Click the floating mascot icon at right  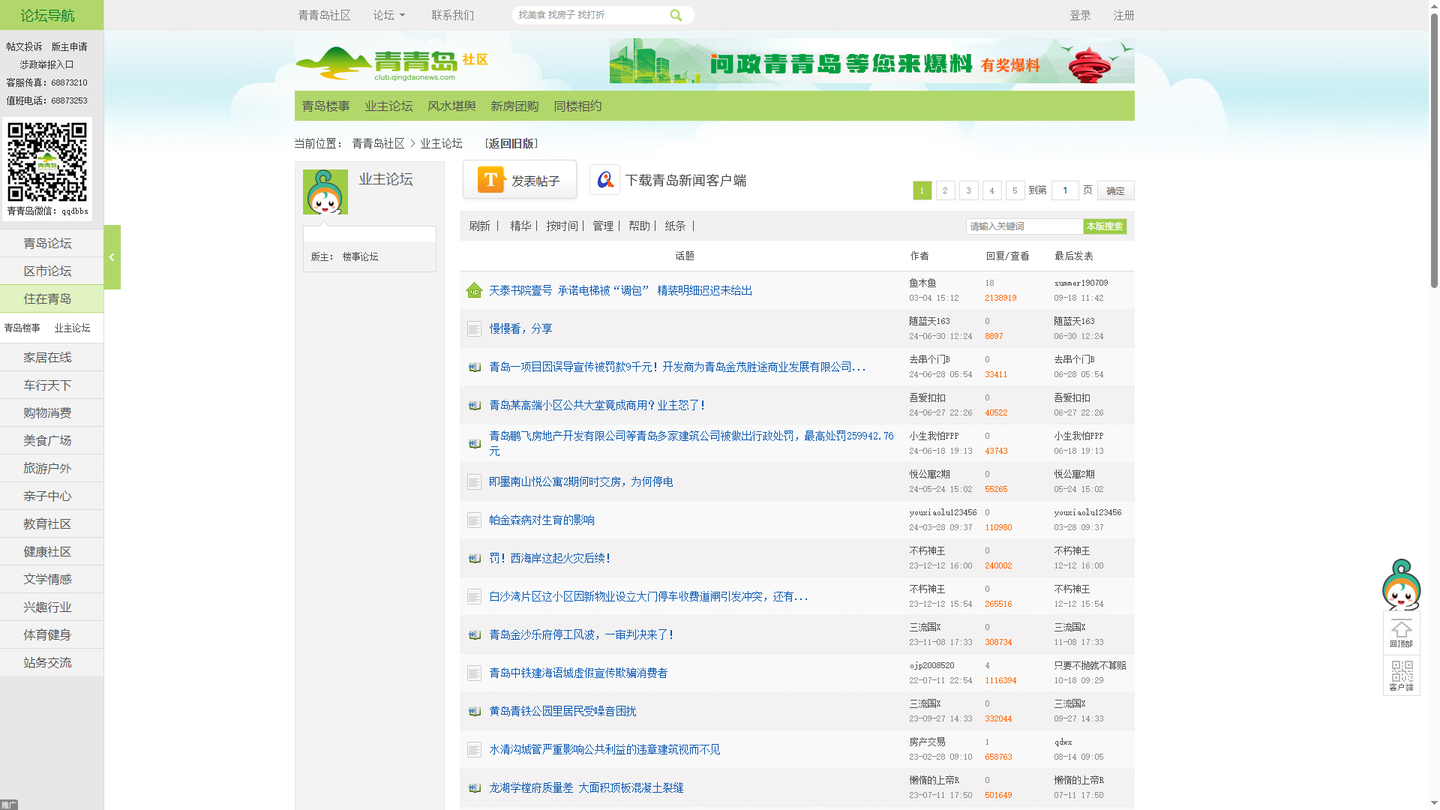click(x=1401, y=585)
